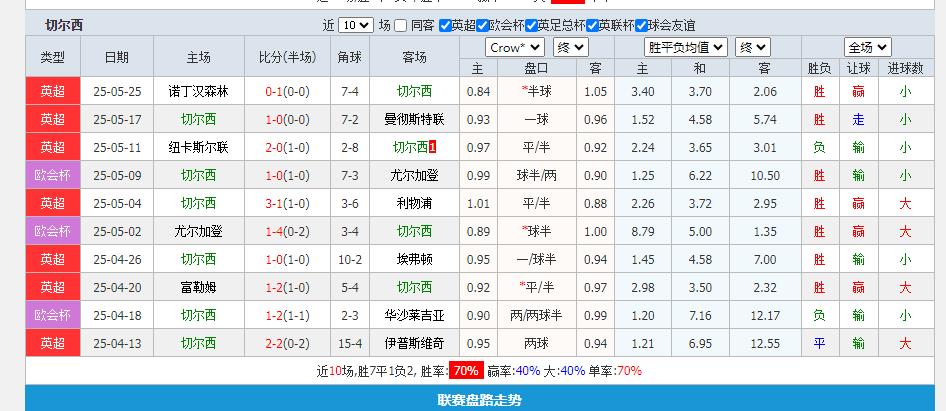Untick the 英联杯 checkbox

tap(591, 26)
